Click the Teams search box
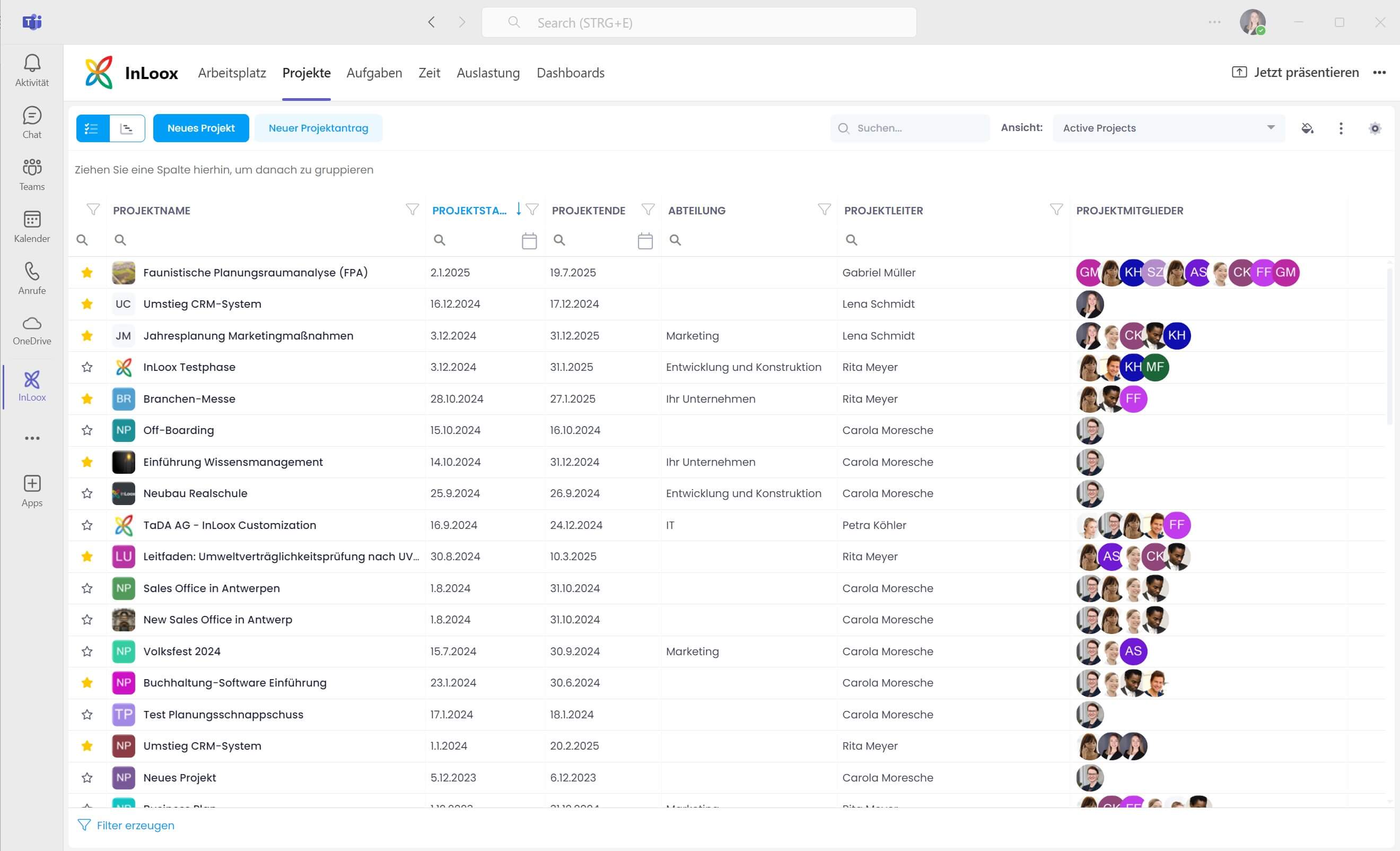The width and height of the screenshot is (1400, 851). point(699,22)
